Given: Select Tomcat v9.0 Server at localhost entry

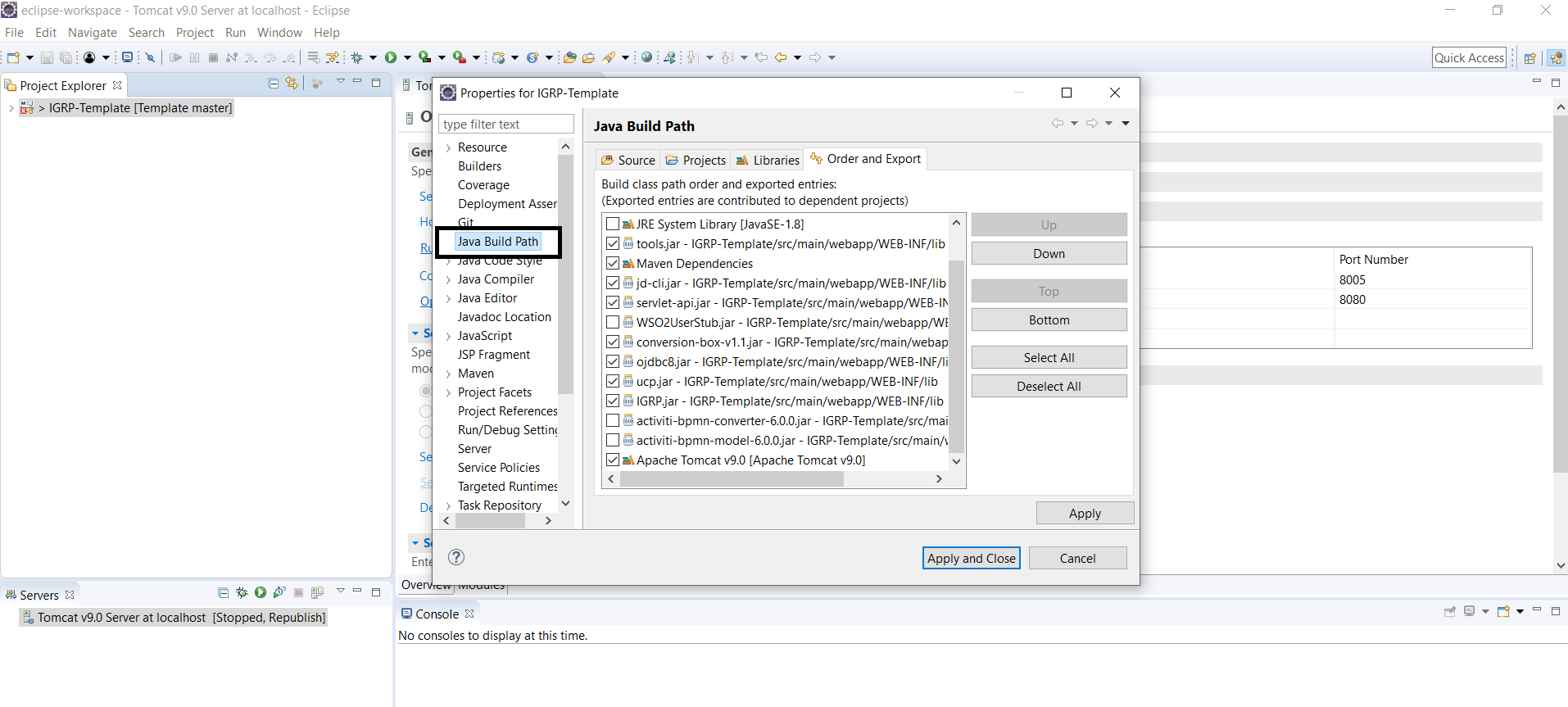Looking at the screenshot, I should click(174, 617).
